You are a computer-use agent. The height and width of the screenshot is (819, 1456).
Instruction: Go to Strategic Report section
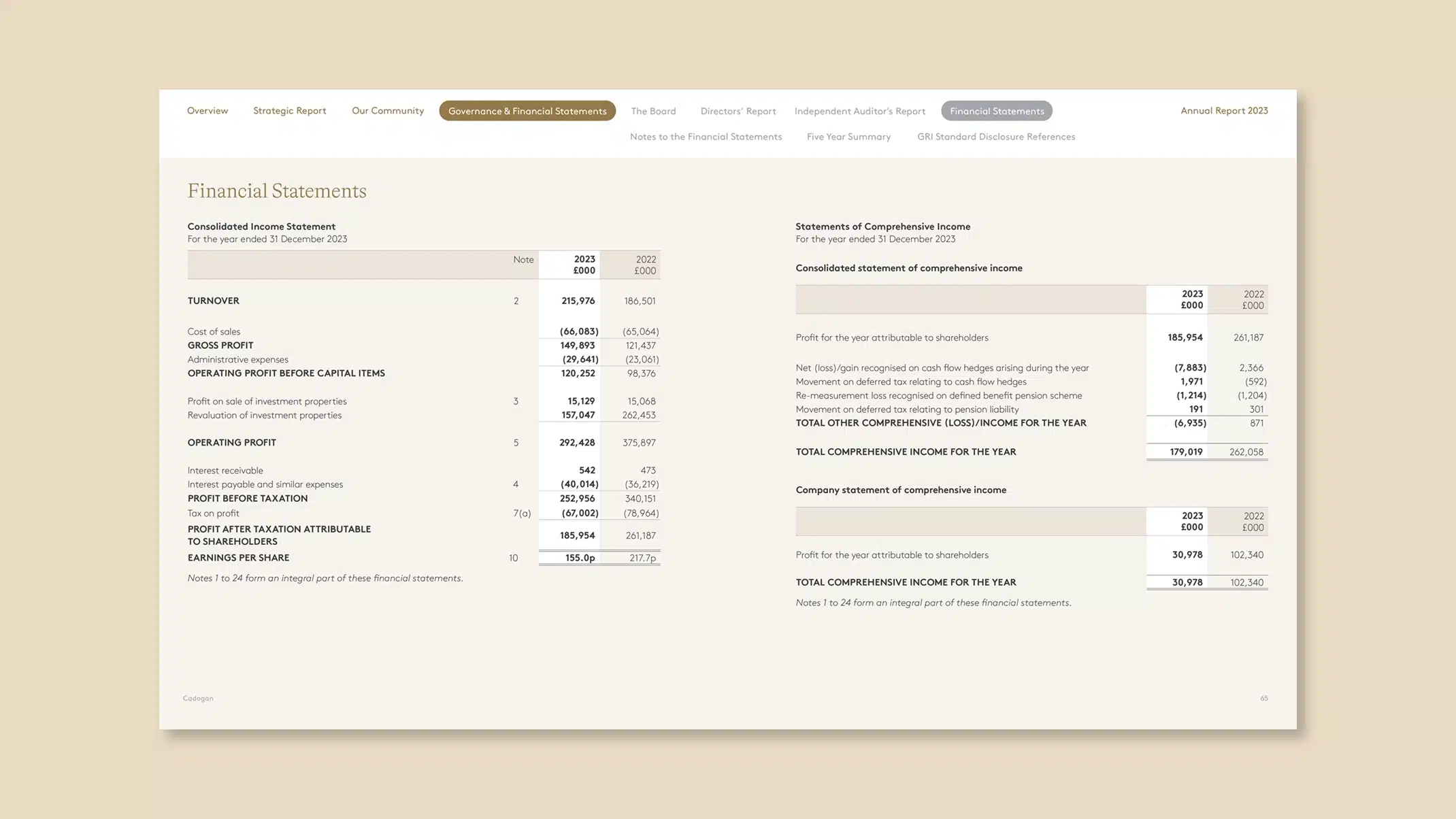click(x=289, y=111)
